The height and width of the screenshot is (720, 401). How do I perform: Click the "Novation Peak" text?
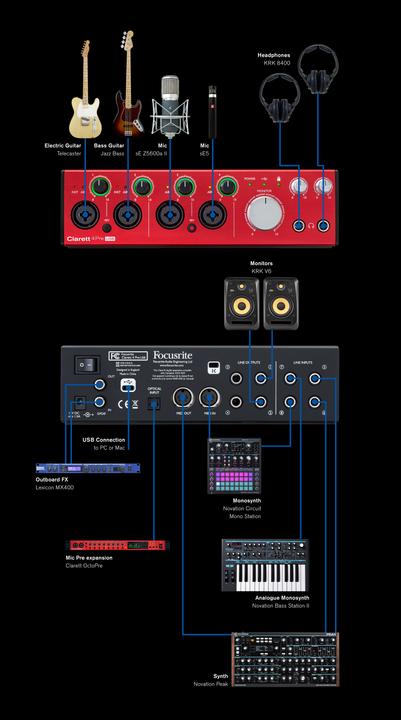(x=210, y=684)
